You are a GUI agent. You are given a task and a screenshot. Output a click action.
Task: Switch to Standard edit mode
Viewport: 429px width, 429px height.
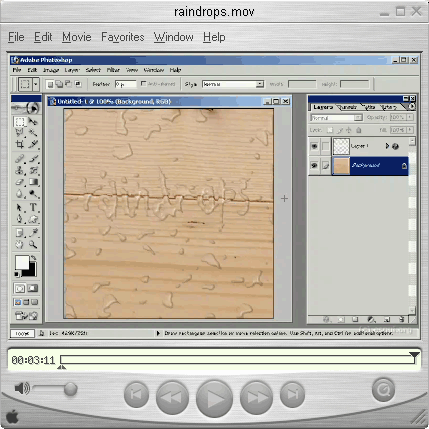[20, 288]
